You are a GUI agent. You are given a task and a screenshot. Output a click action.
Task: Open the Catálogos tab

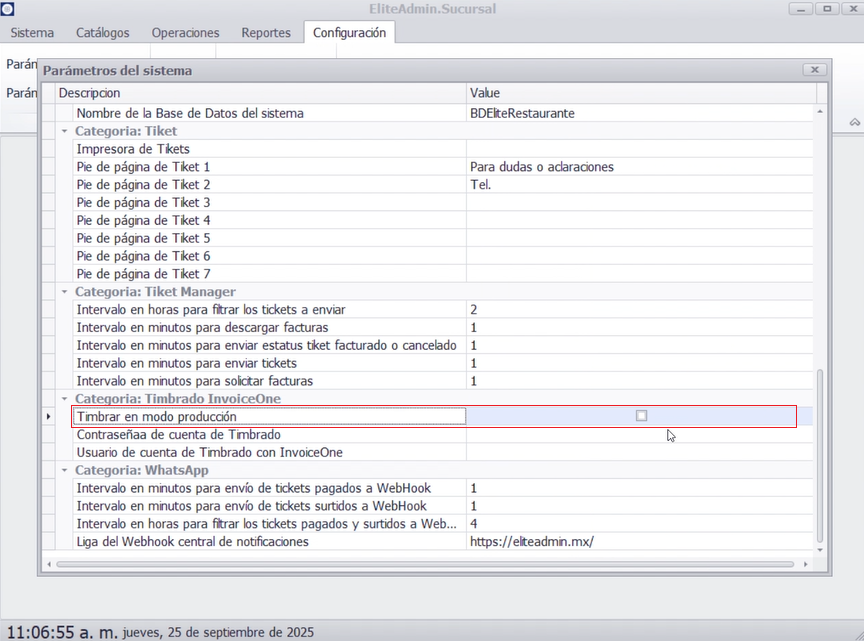click(102, 33)
